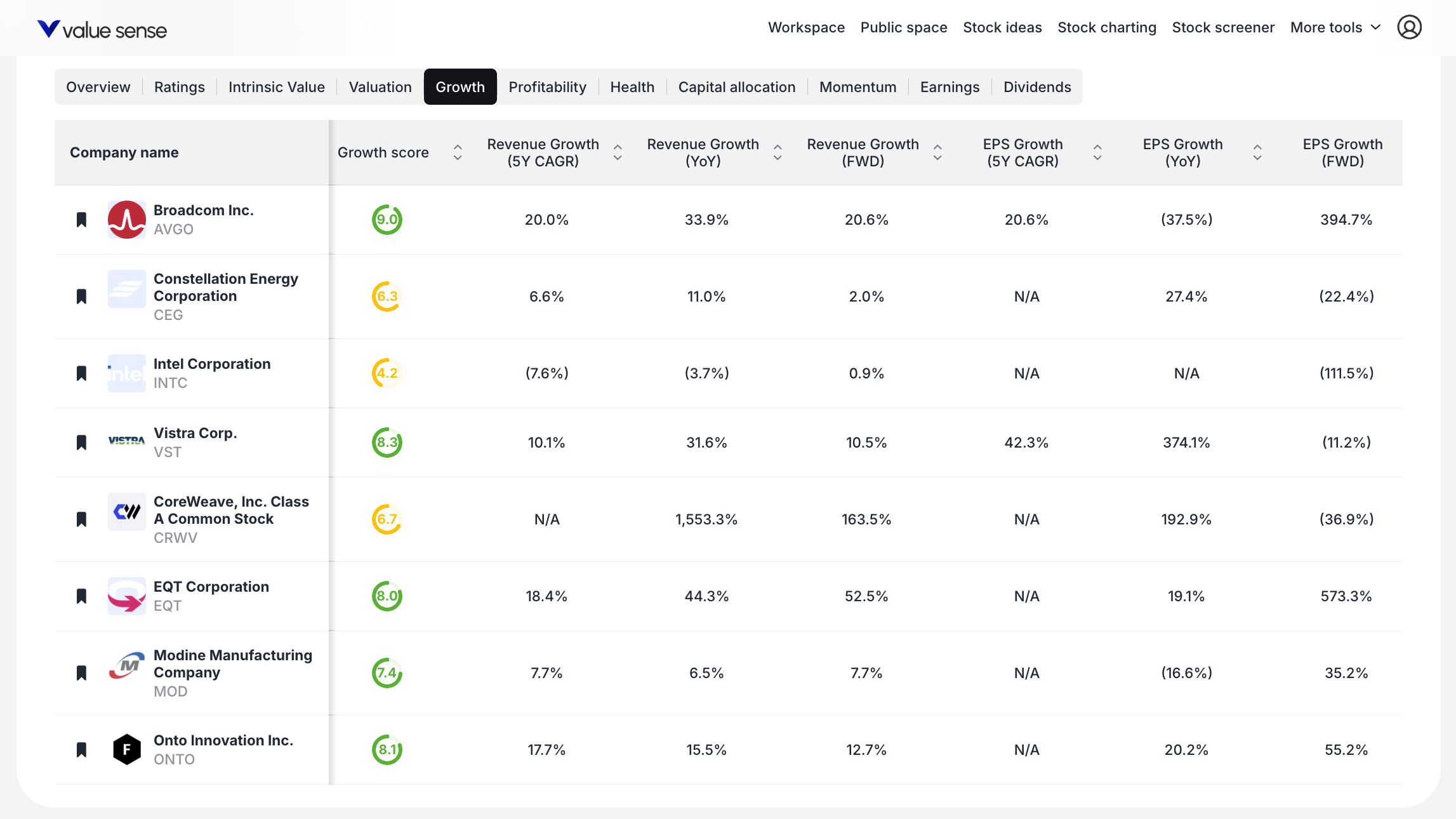Toggle the bookmark for Broadcom Inc.
This screenshot has width=1456, height=819.
81,220
